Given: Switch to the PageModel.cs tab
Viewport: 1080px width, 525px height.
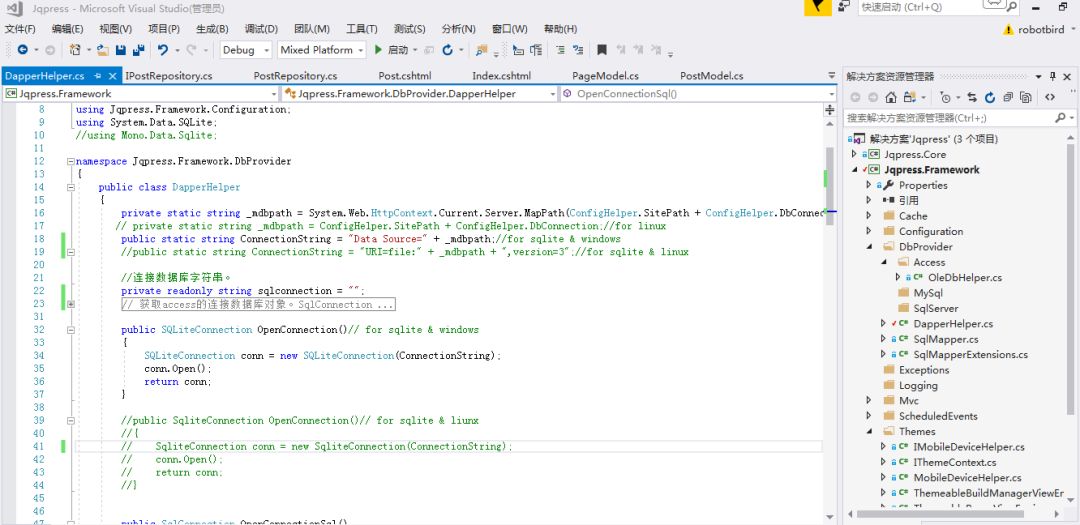Looking at the screenshot, I should tap(605, 76).
